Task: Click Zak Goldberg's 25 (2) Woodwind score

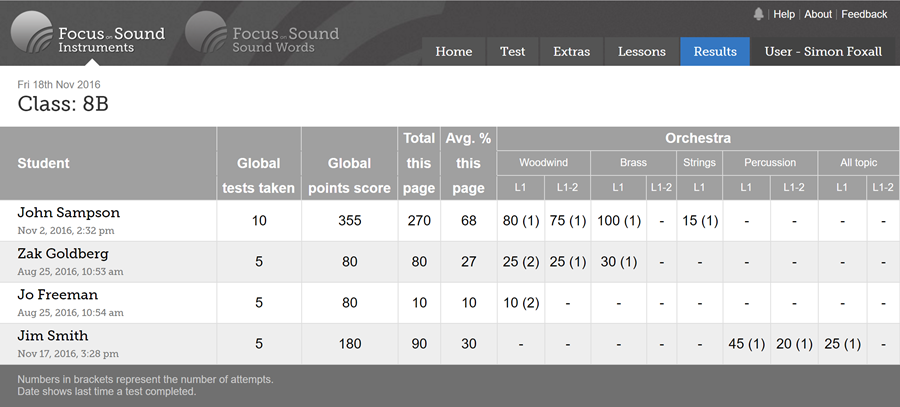Action: tap(521, 262)
